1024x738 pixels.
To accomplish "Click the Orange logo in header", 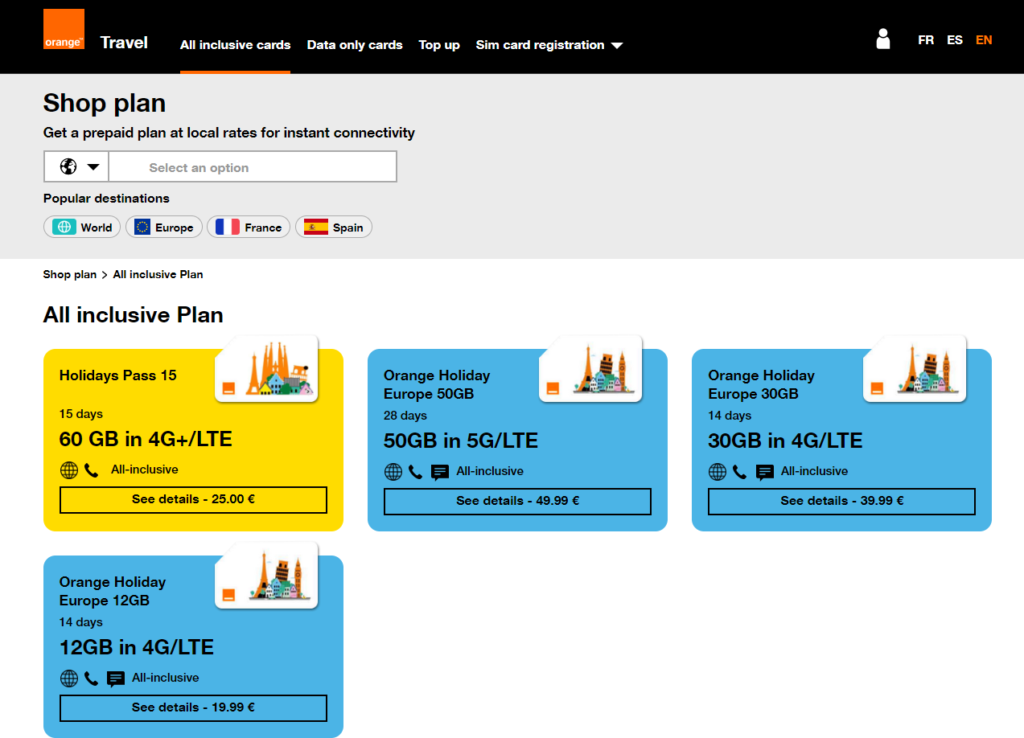I will 64,29.
